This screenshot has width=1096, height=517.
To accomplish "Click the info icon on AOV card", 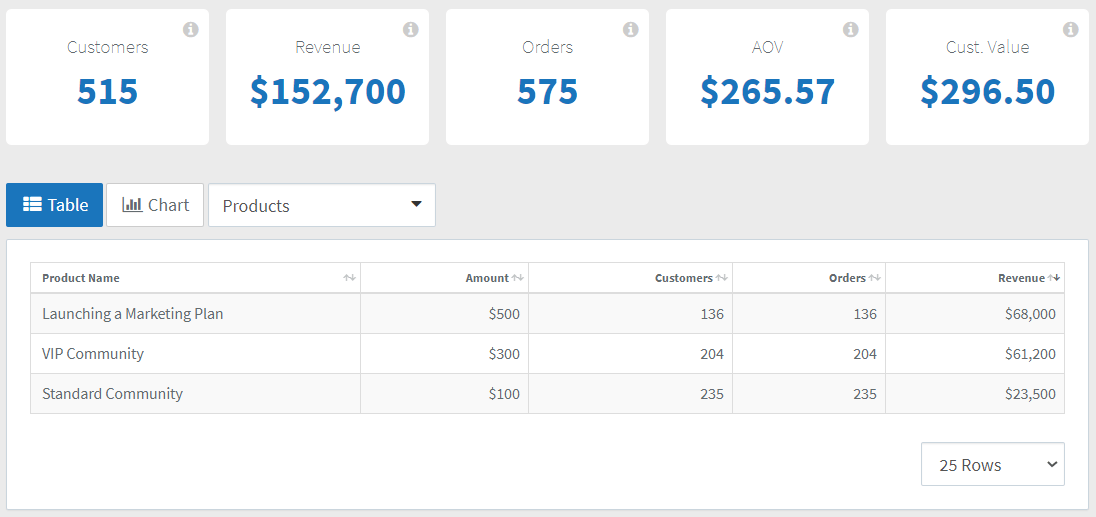I will 851,29.
